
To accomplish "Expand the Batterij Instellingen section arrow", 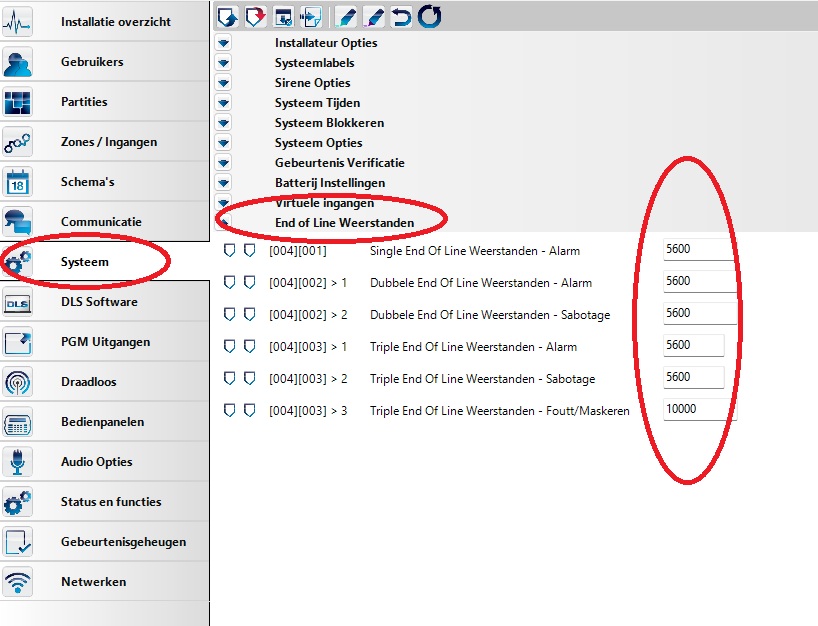I will coord(223,183).
